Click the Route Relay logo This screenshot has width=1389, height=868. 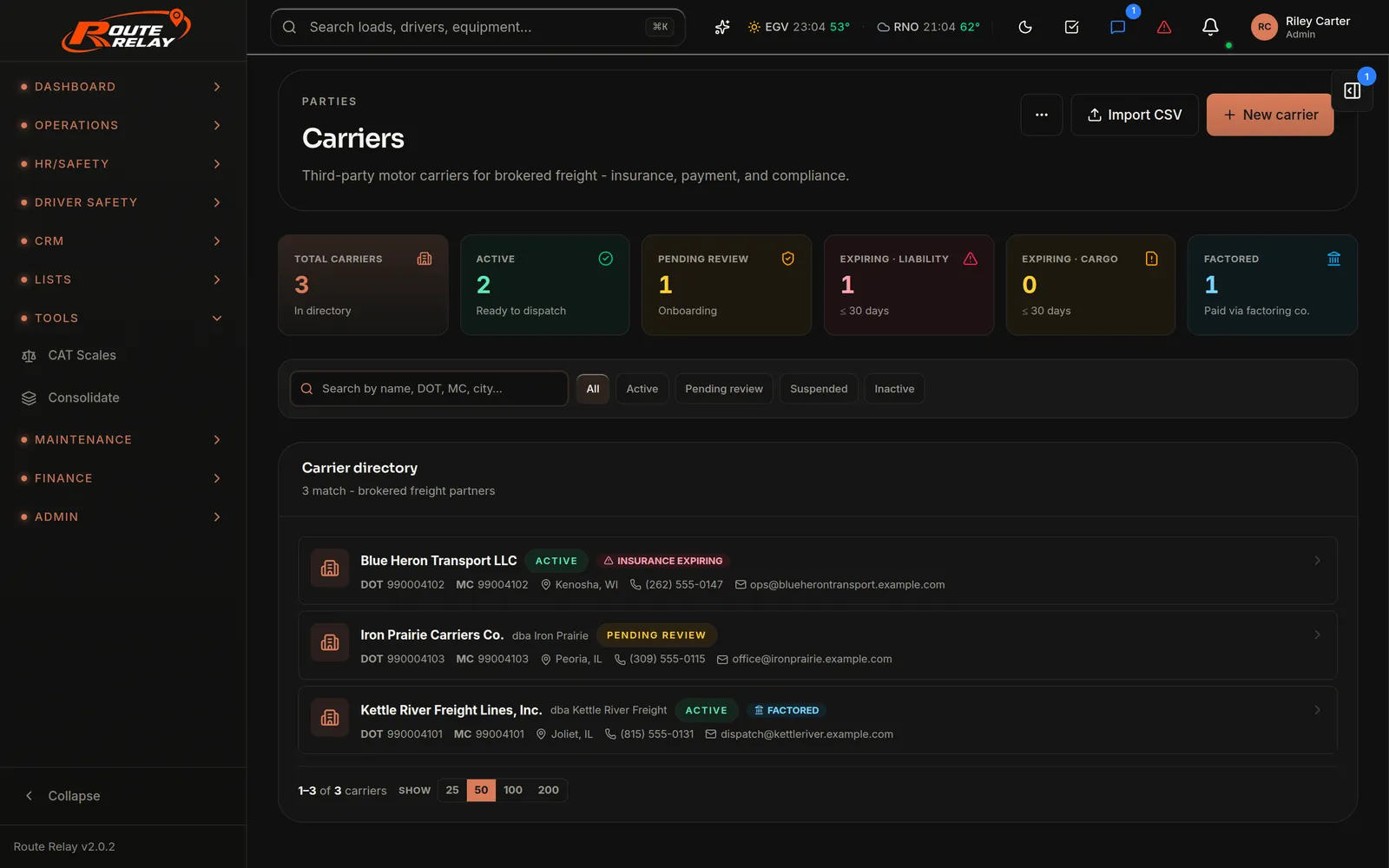coord(125,30)
